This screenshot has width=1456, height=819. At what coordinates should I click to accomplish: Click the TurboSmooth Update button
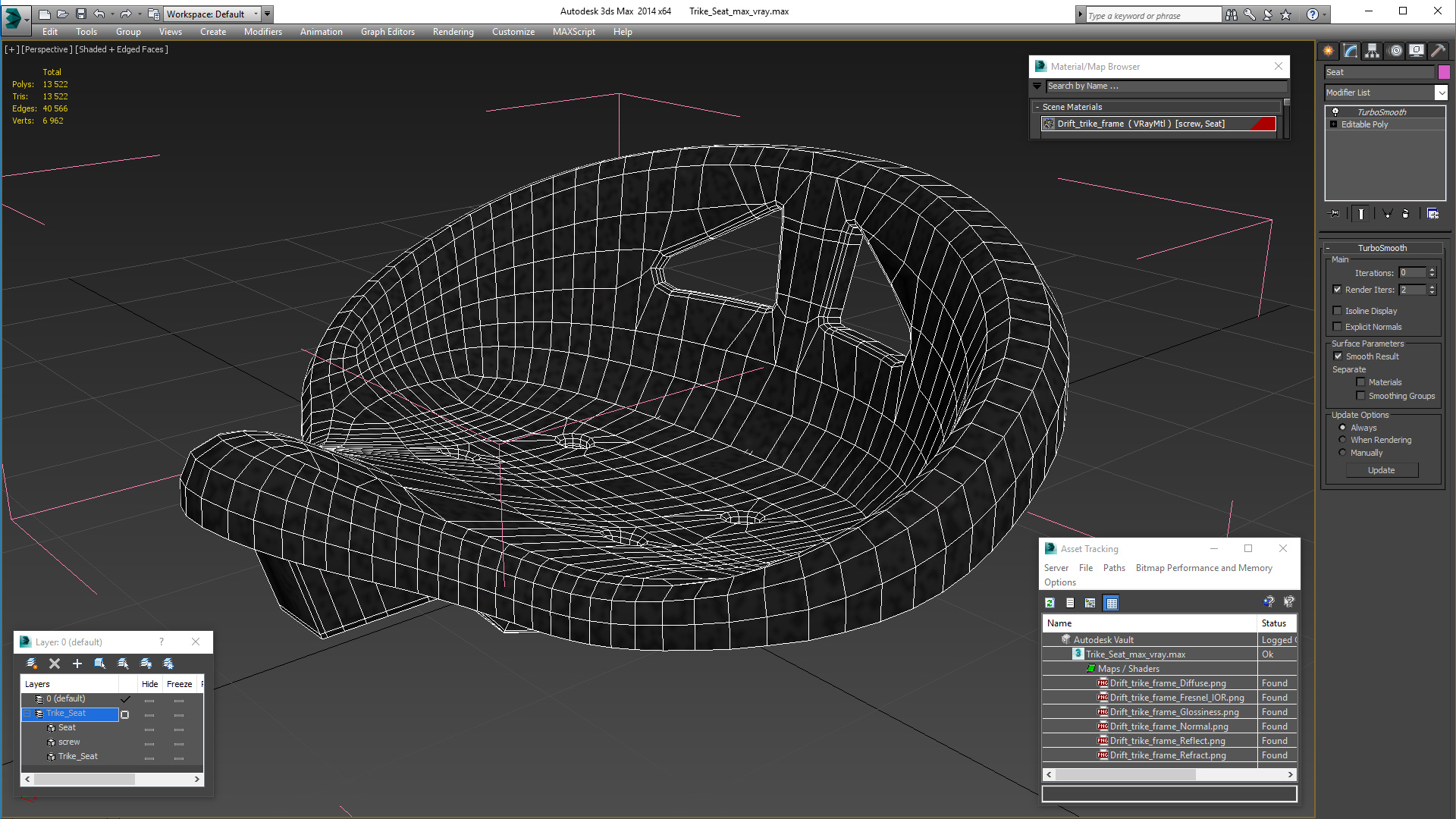tap(1381, 470)
